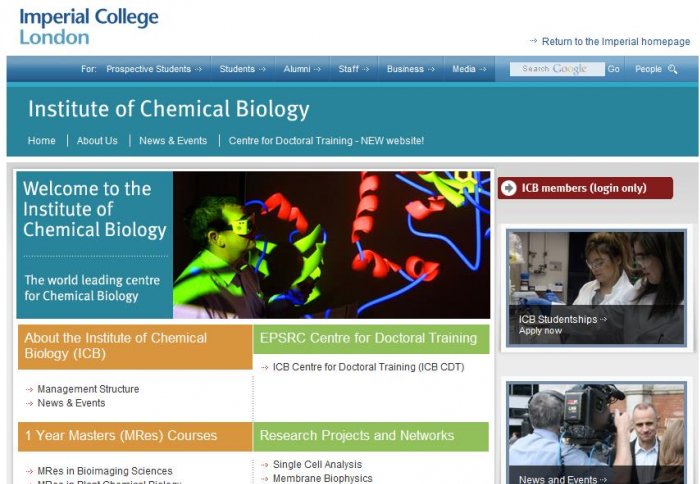This screenshot has width=700, height=484.
Task: Go to the Home tab
Action: 42,141
